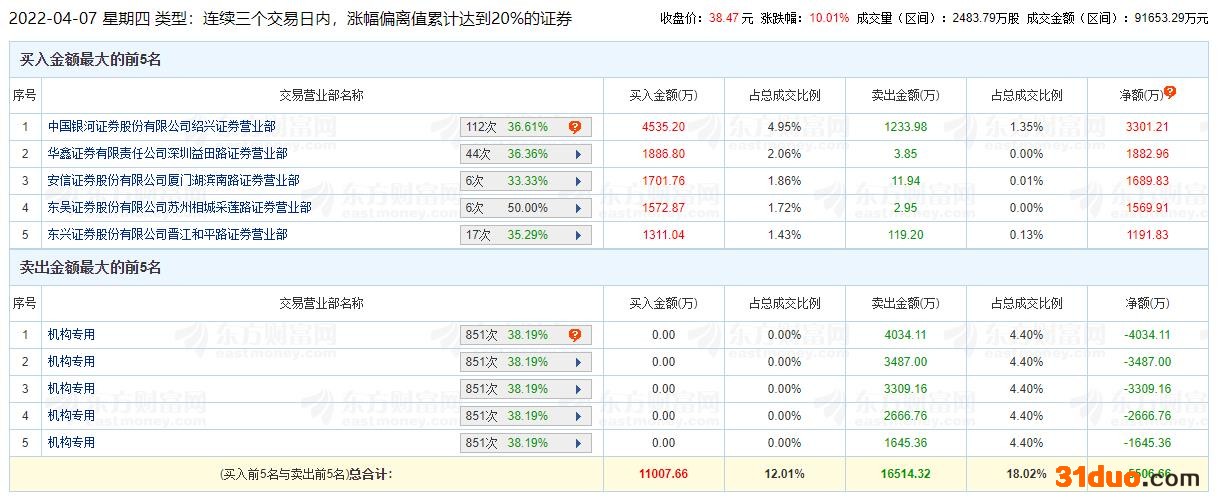1218x499 pixels.
Task: Expand the 机构专用 row with 2666.76 sold
Action: pos(578,416)
